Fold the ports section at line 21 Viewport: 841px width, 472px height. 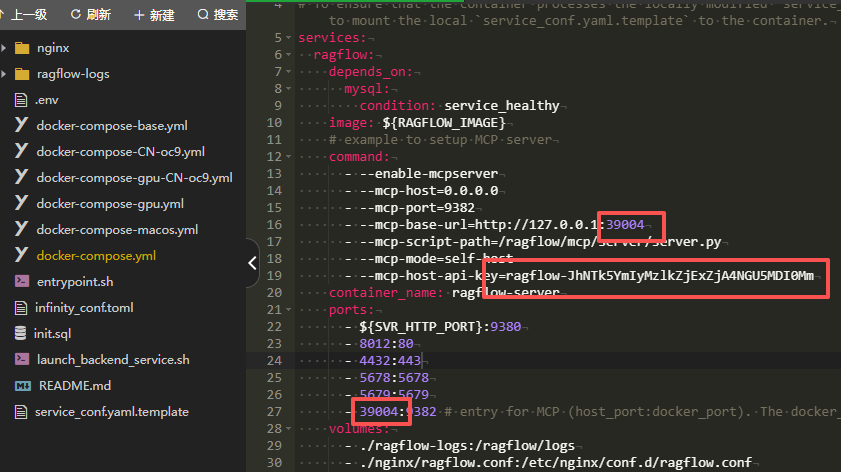coord(291,310)
